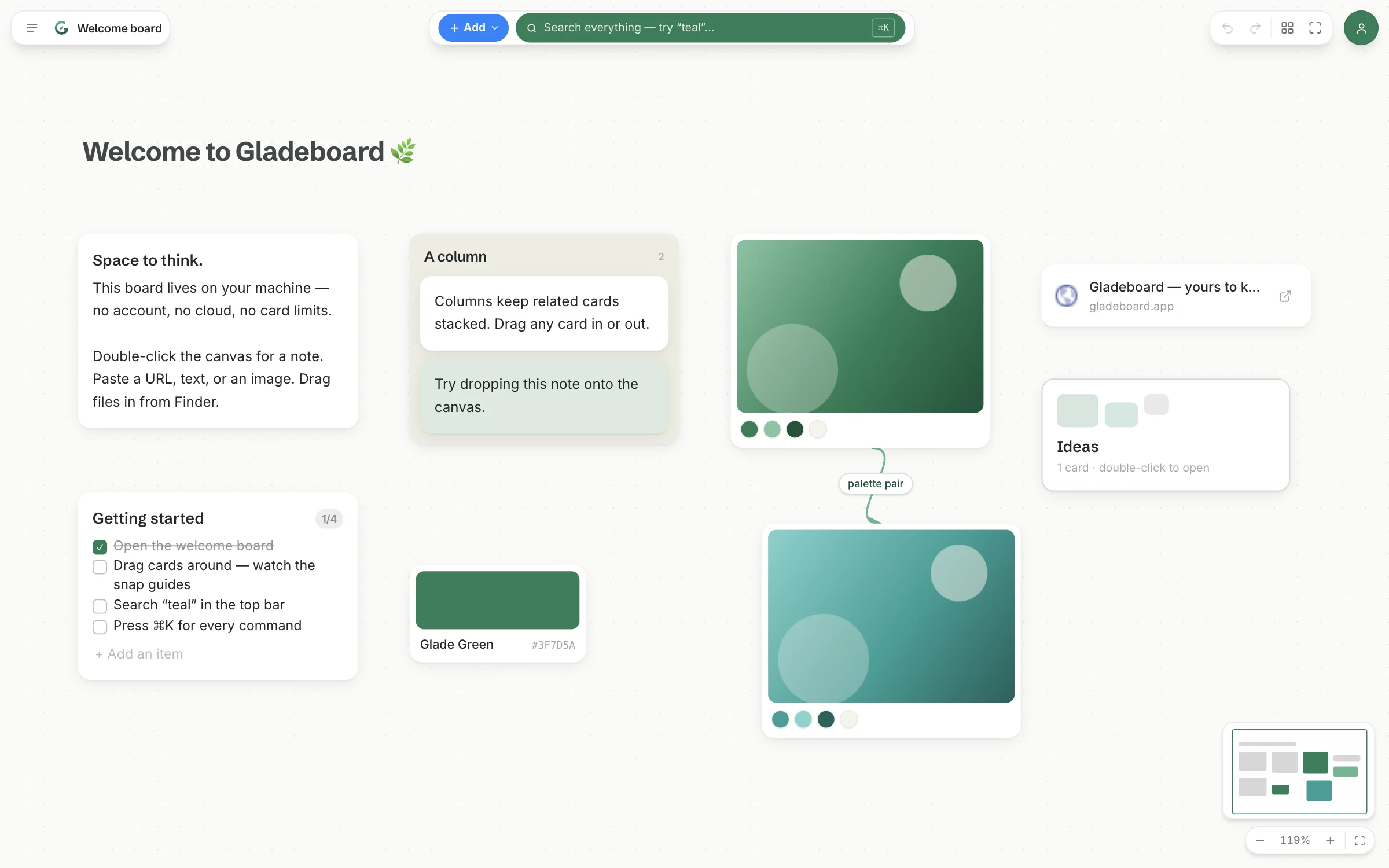This screenshot has width=1389, height=868.
Task: Open the Welcome board title
Action: (x=119, y=28)
